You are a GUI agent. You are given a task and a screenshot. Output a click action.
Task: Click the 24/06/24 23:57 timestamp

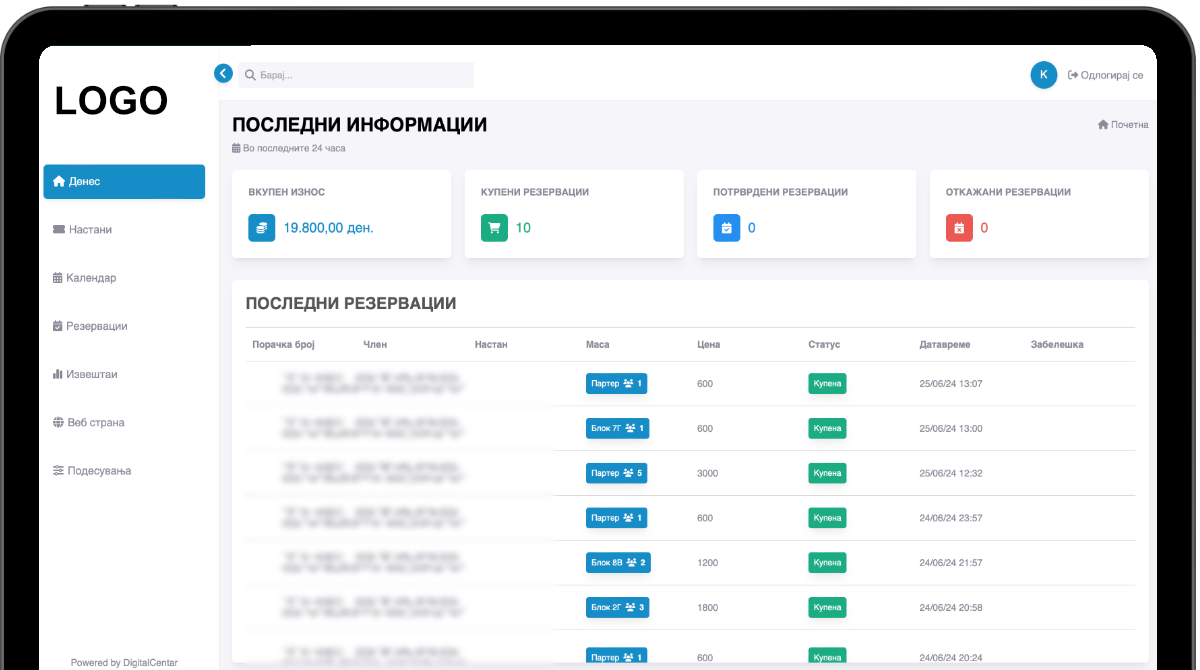[951, 518]
